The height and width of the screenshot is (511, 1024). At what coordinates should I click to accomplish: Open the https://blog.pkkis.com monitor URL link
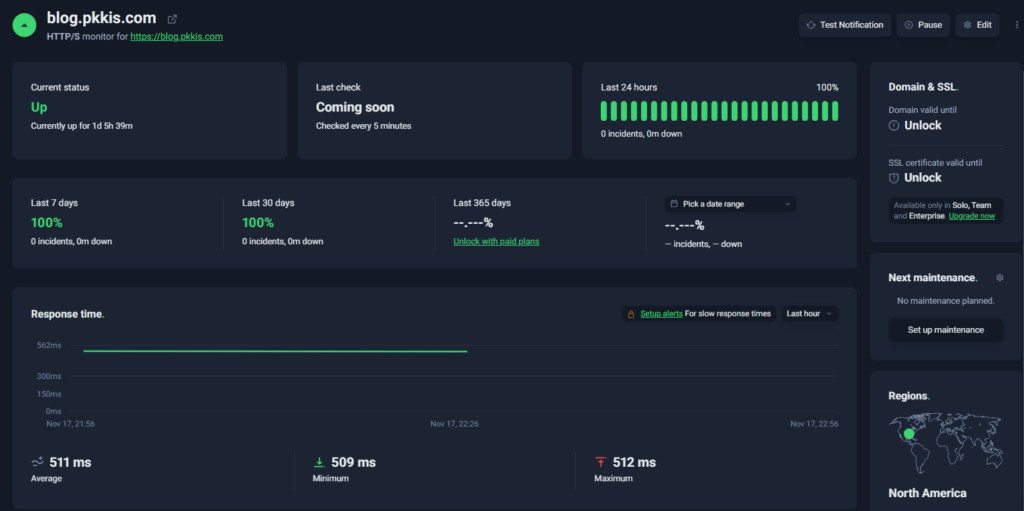click(176, 37)
